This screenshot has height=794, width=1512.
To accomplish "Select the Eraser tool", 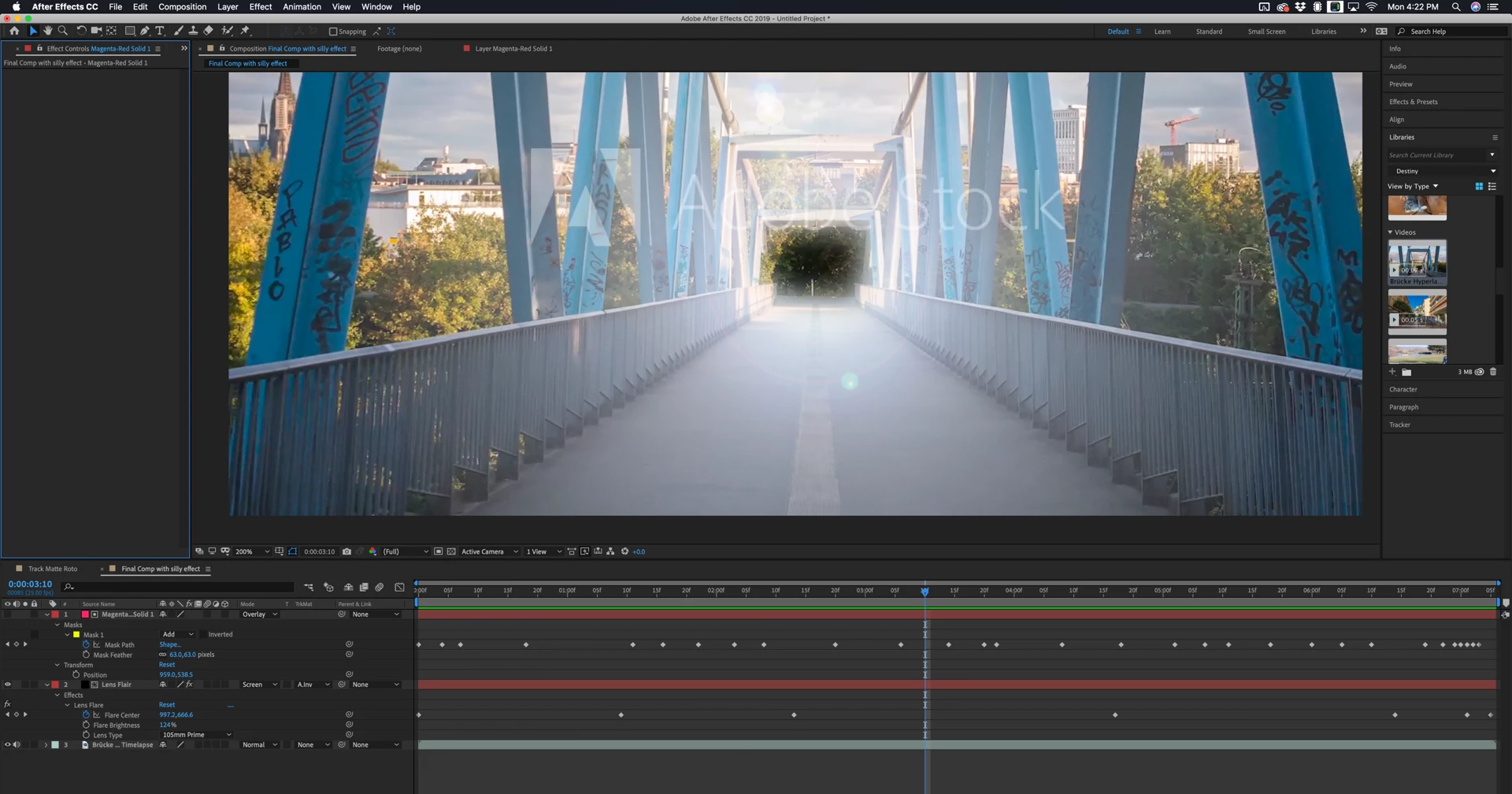I will pos(209,31).
